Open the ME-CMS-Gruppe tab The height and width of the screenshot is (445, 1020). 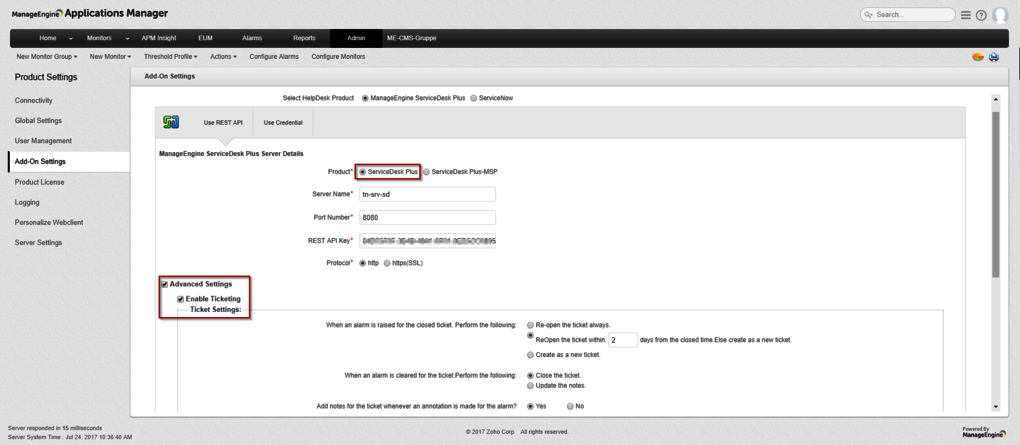412,38
